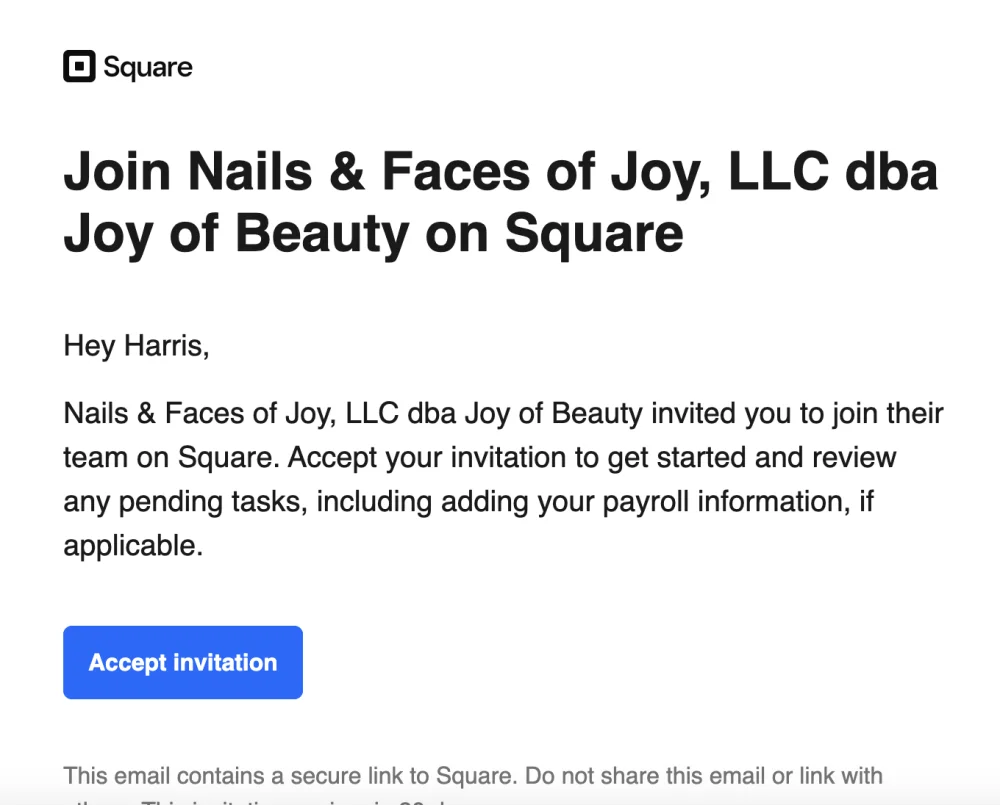
Task: Click the Square wordmark beside the logo
Action: click(148, 68)
